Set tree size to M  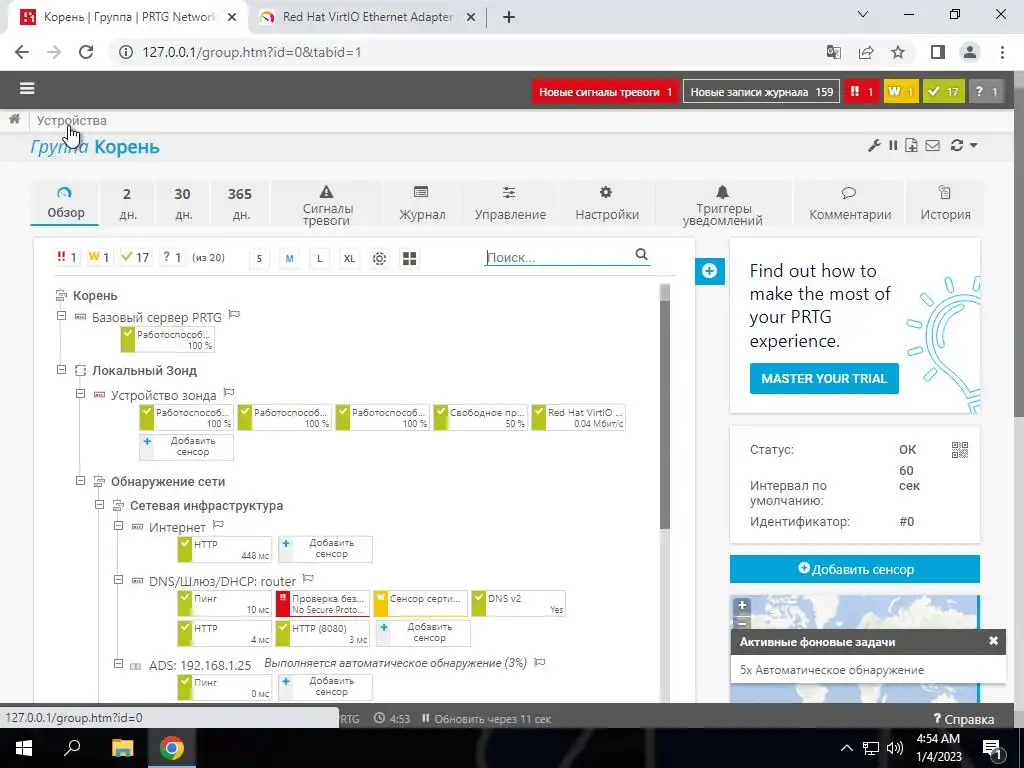tap(289, 259)
